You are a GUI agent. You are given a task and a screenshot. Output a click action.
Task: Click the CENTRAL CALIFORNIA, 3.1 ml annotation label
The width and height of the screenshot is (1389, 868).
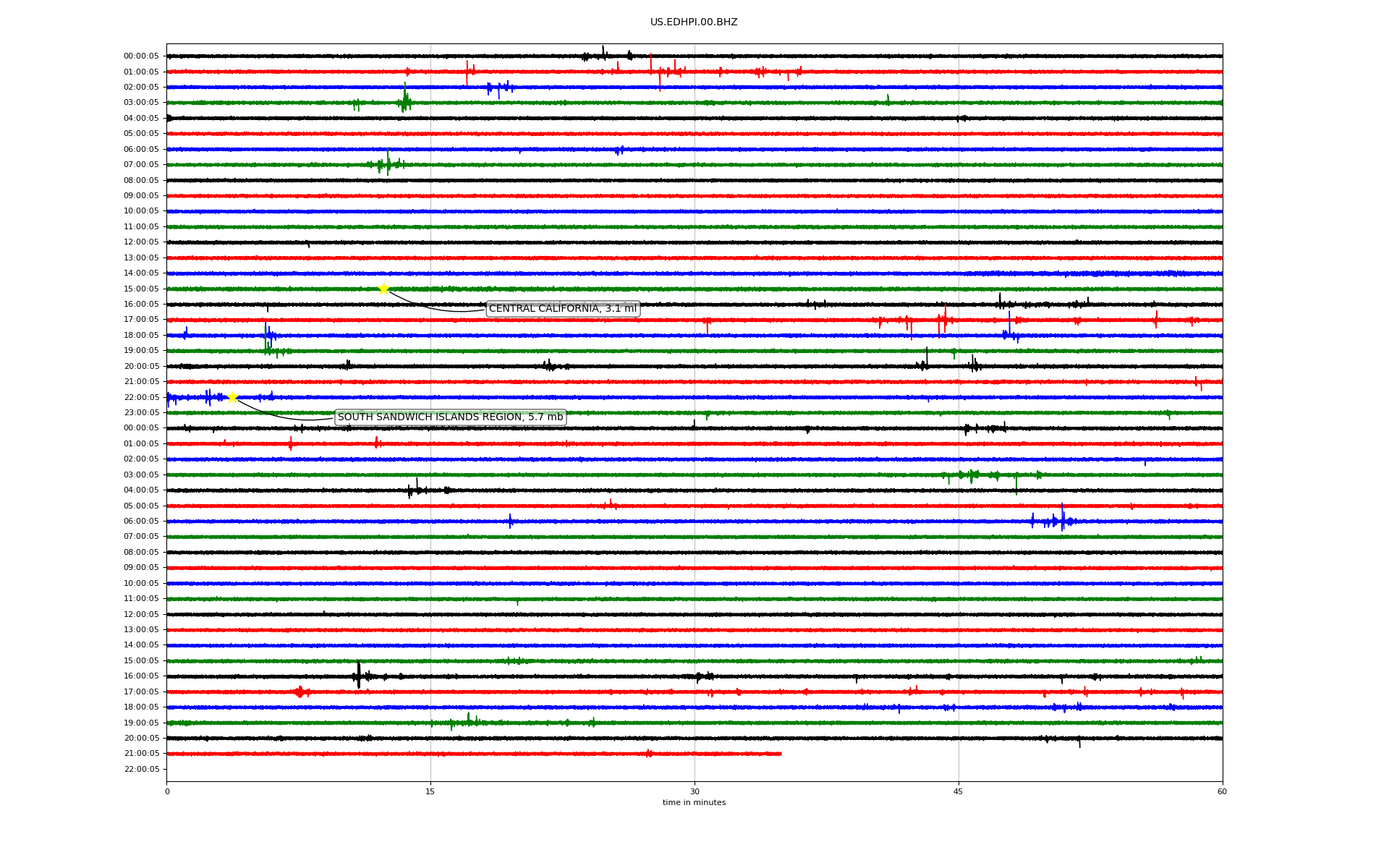(x=563, y=309)
